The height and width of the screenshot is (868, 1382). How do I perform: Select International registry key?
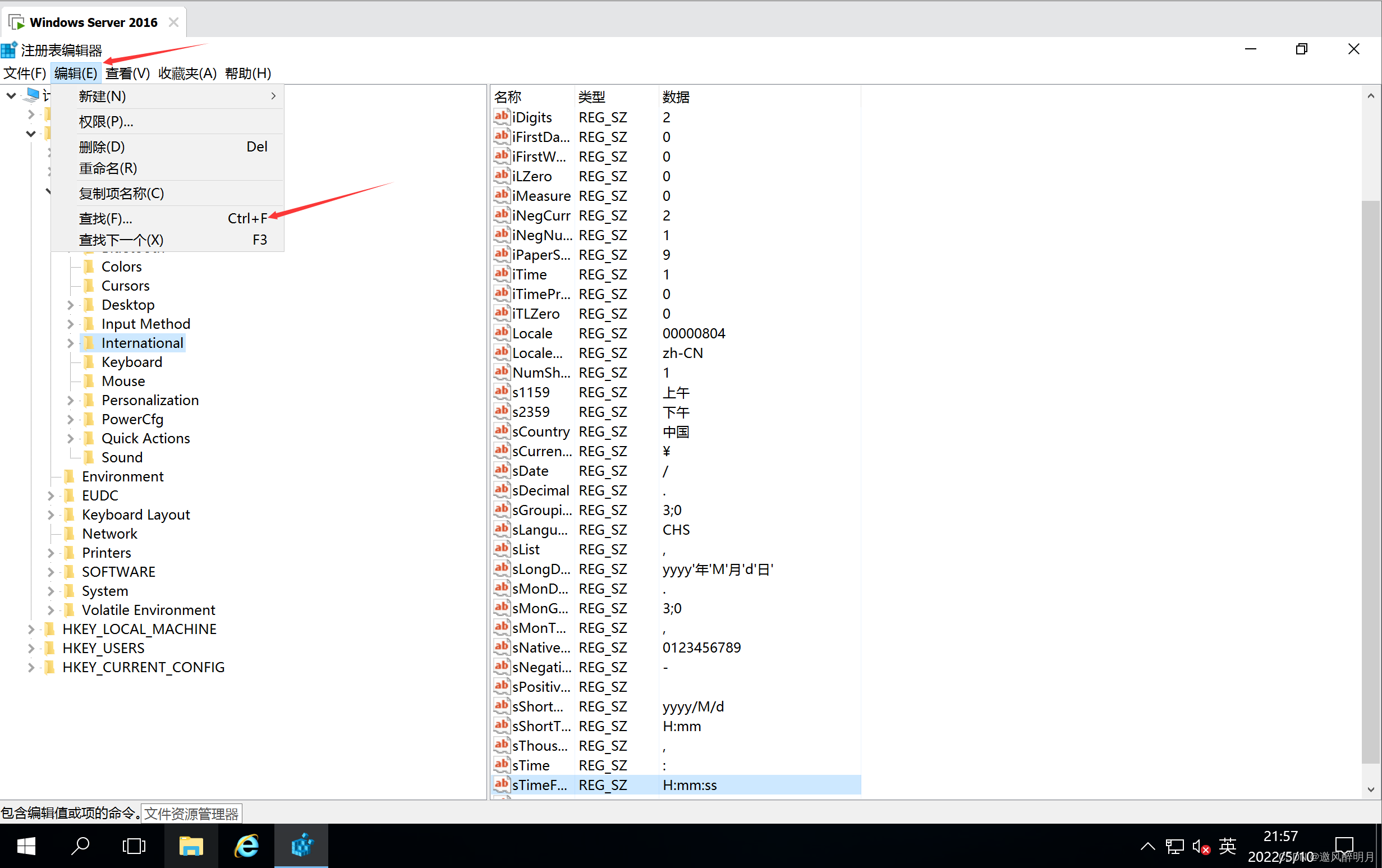pyautogui.click(x=142, y=342)
